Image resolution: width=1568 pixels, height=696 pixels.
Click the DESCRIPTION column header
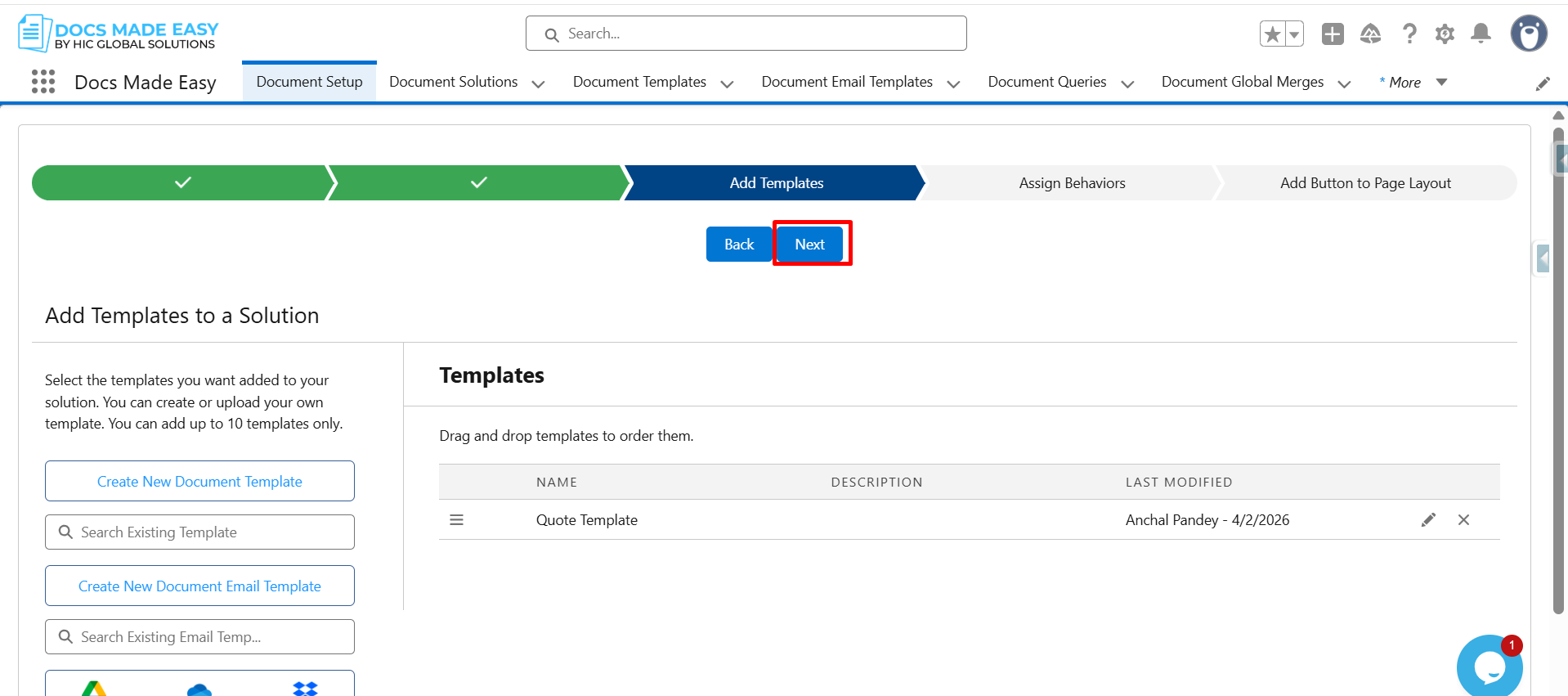pos(876,482)
